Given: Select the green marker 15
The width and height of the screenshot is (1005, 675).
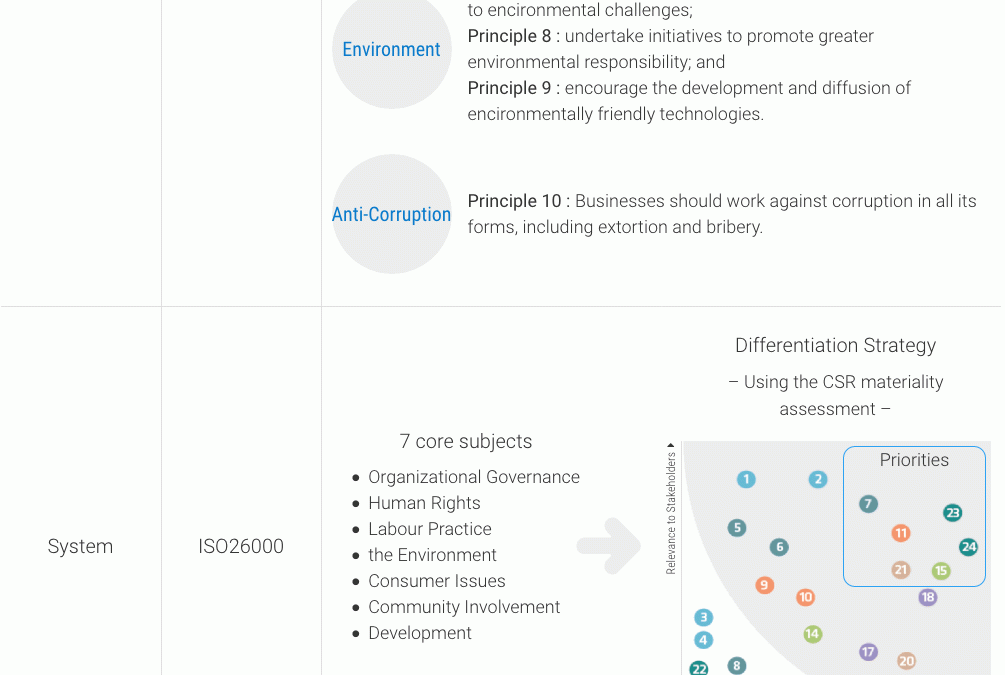Looking at the screenshot, I should pyautogui.click(x=941, y=571).
